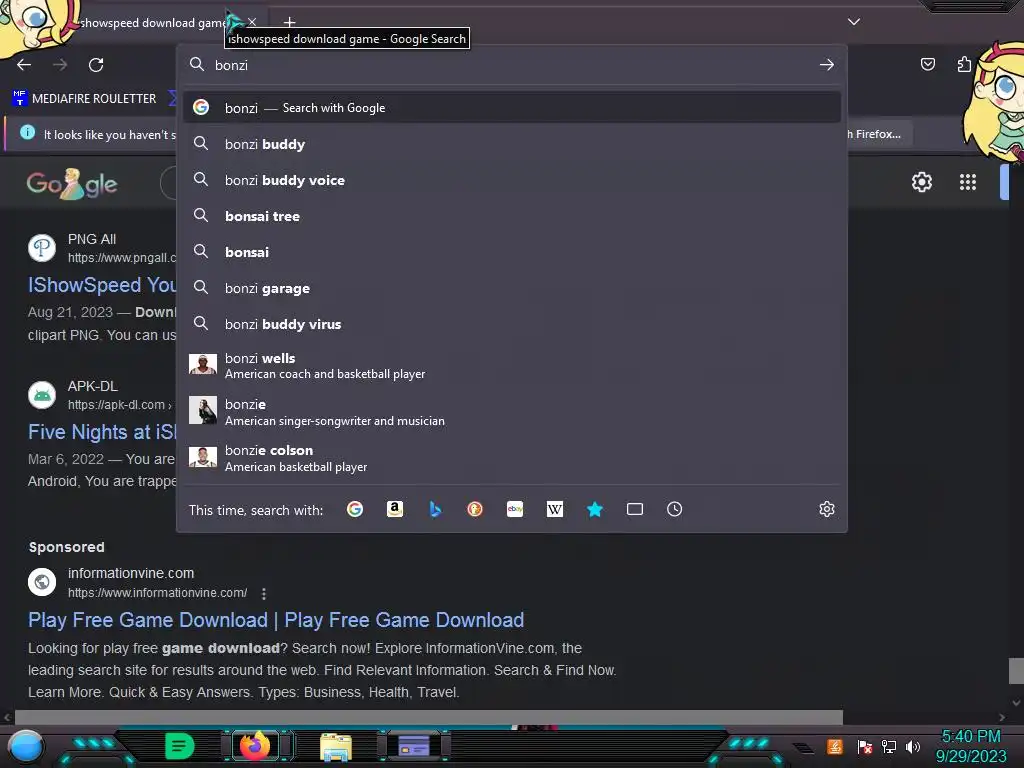Screen dimensions: 1024x768
Task: Click the clock showing 5:40 PM
Action: [x=970, y=736]
